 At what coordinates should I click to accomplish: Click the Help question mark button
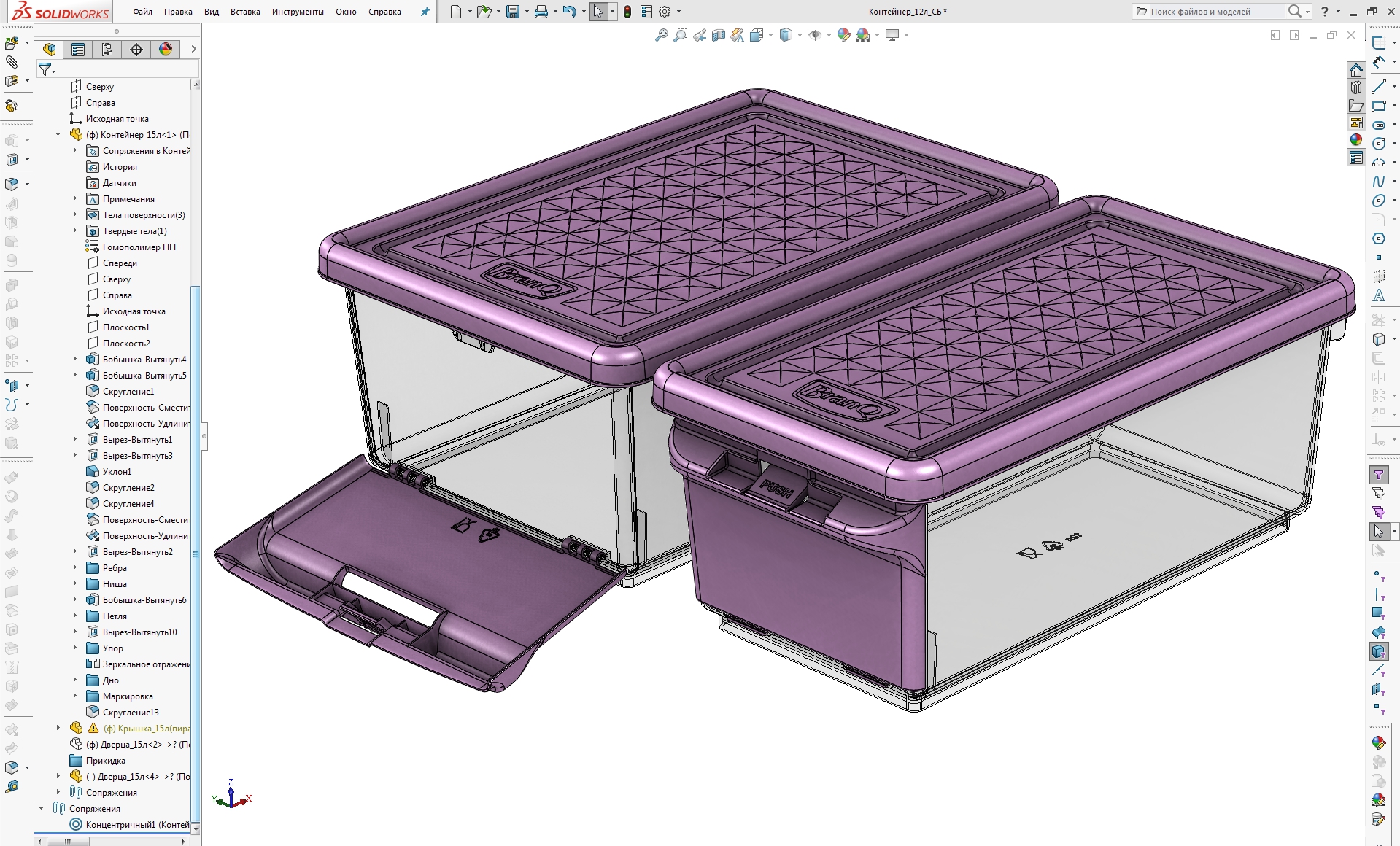pyautogui.click(x=1324, y=11)
